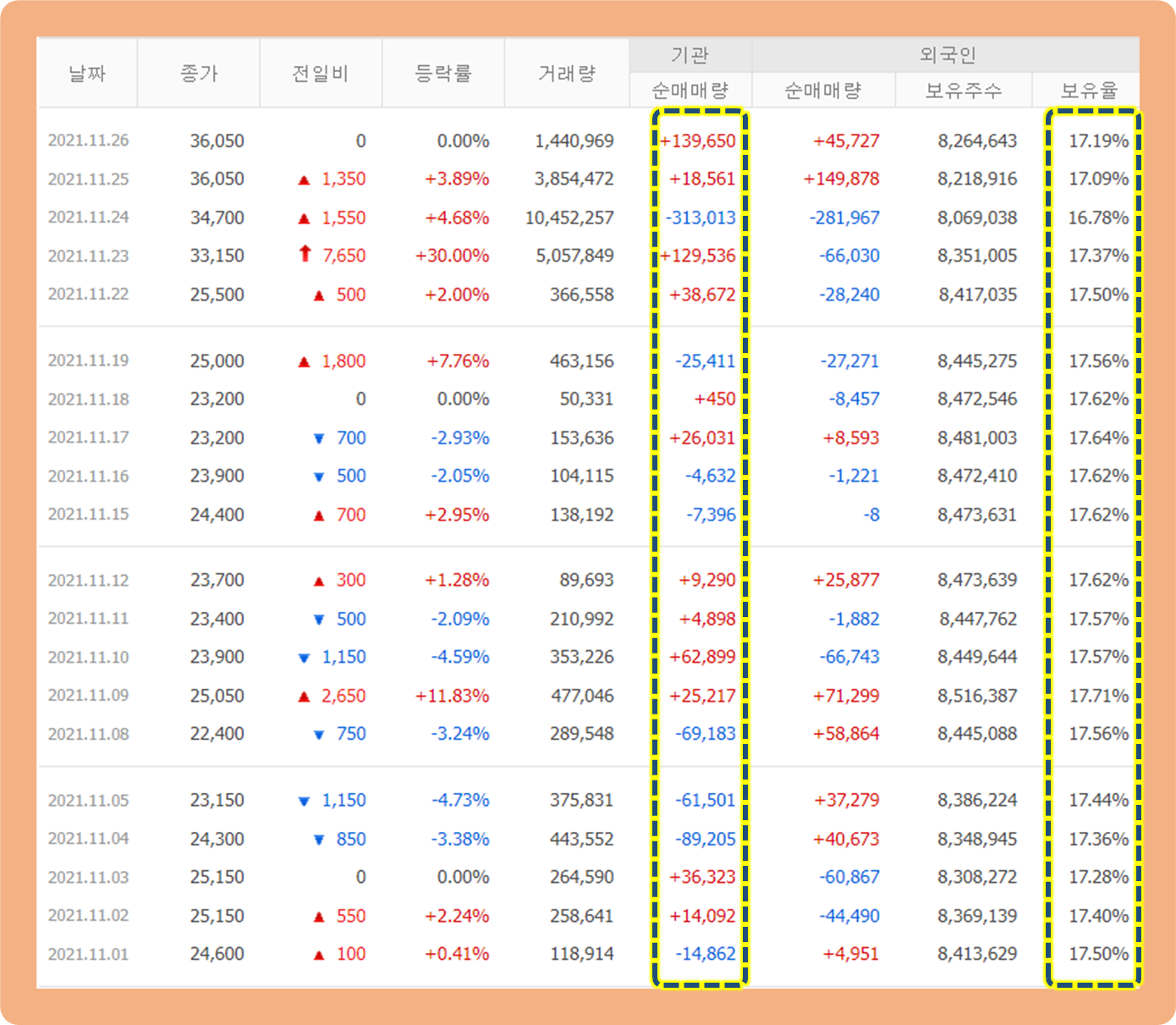1176x1025 pixels.
Task: Select the date 2021.11.17
Action: click(89, 438)
